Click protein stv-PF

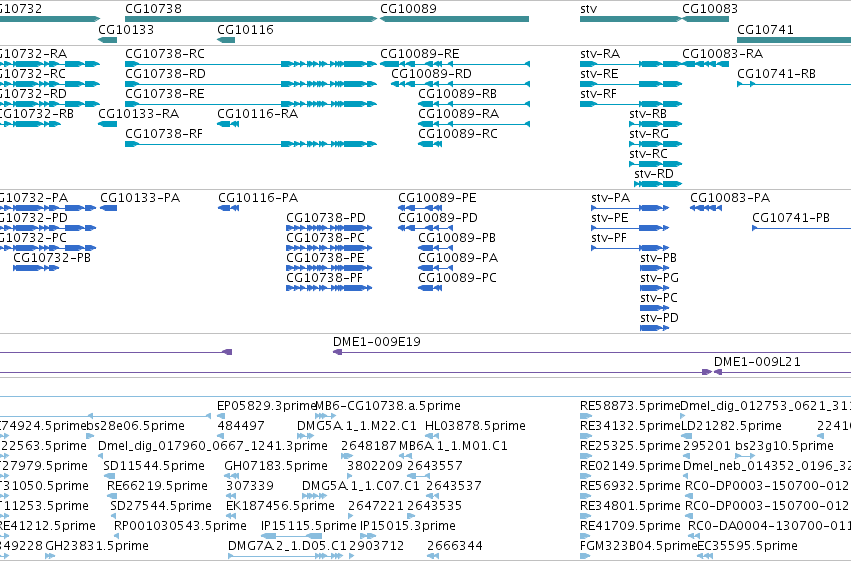[x=630, y=248]
